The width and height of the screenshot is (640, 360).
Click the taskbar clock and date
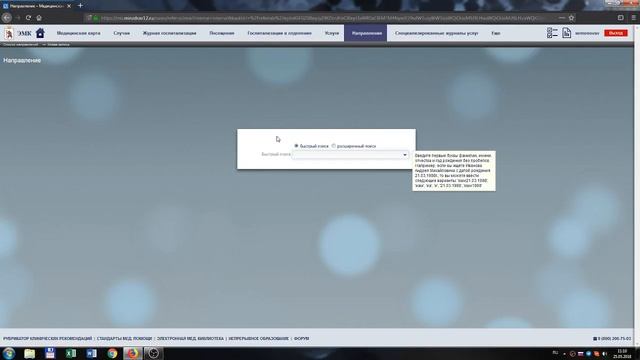[622, 353]
